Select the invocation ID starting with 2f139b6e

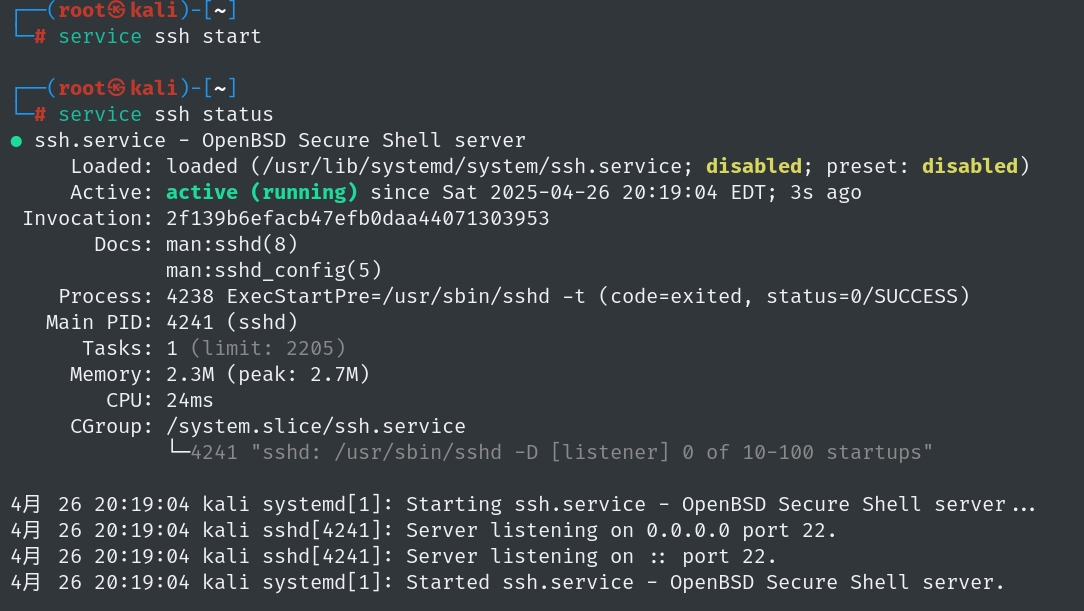tap(358, 218)
